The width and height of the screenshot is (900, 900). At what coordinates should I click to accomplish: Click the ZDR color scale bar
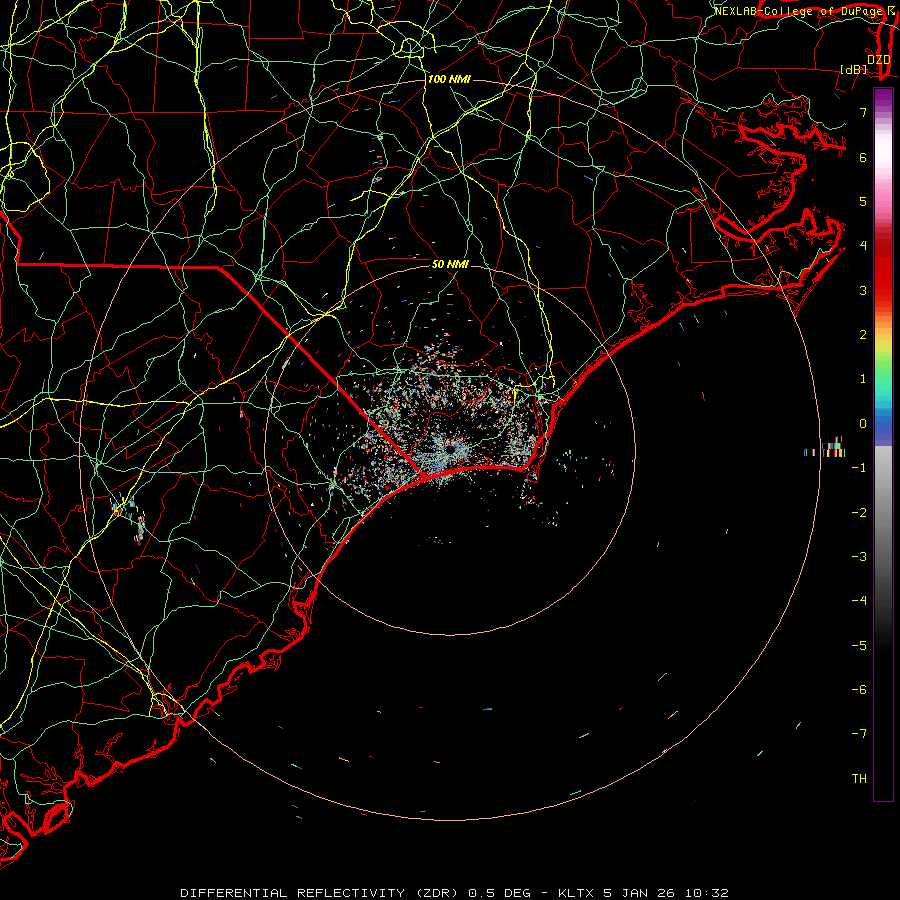[x=883, y=444]
